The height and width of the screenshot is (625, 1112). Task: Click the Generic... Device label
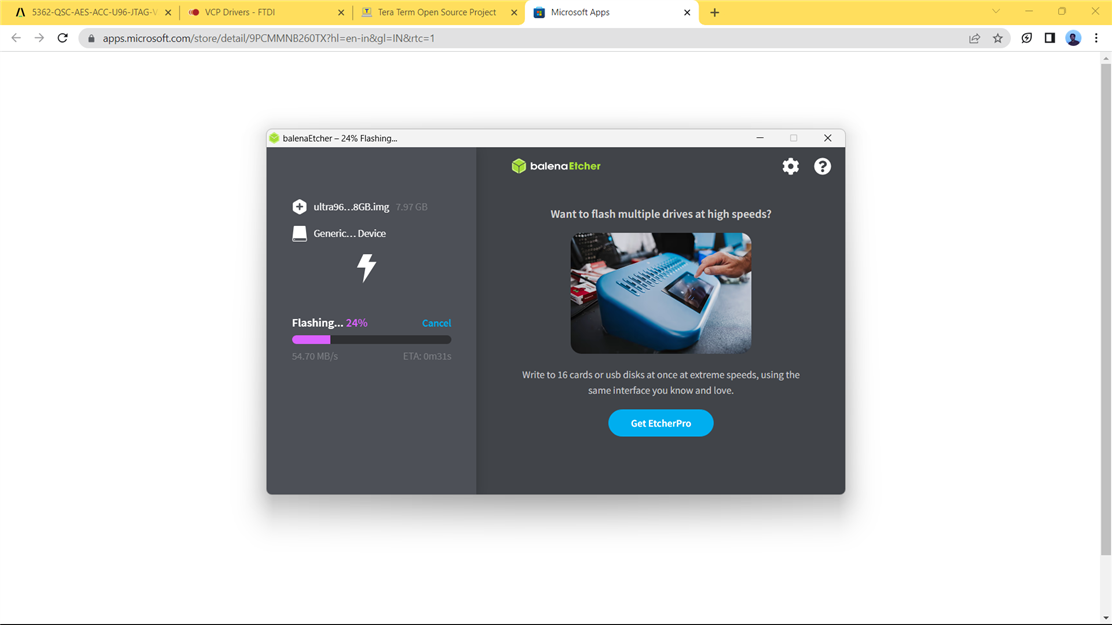[350, 233]
